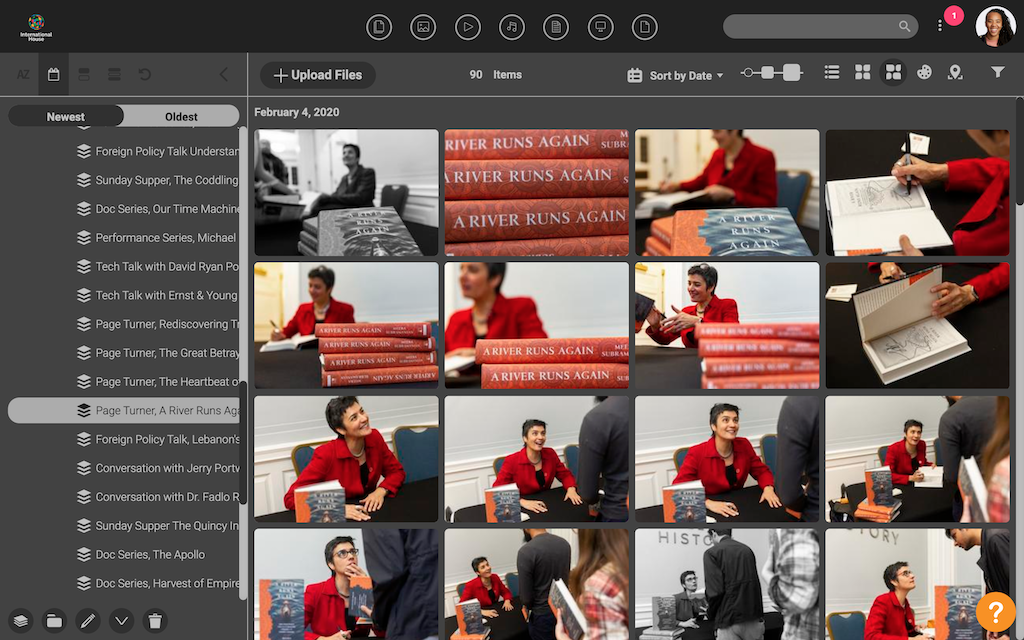Viewport: 1024px width, 640px height.
Task: Filter by images file type icon
Action: [423, 27]
